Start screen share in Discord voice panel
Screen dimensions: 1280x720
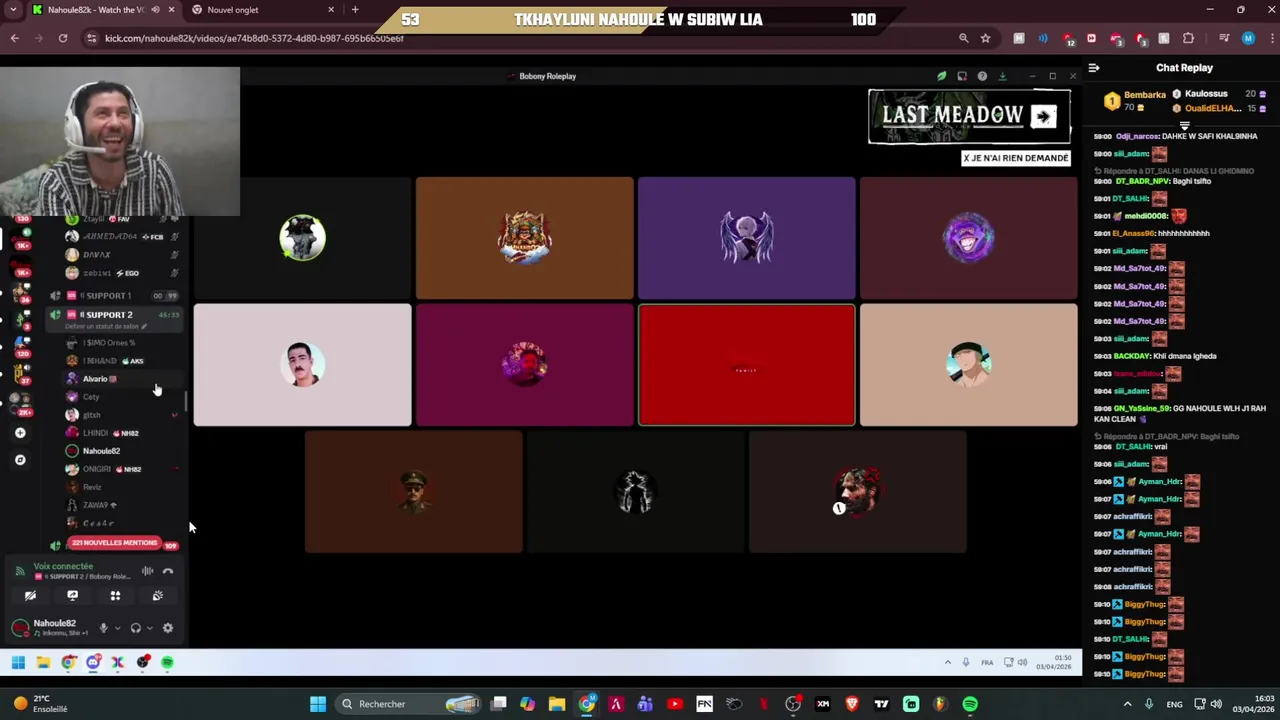pos(72,595)
